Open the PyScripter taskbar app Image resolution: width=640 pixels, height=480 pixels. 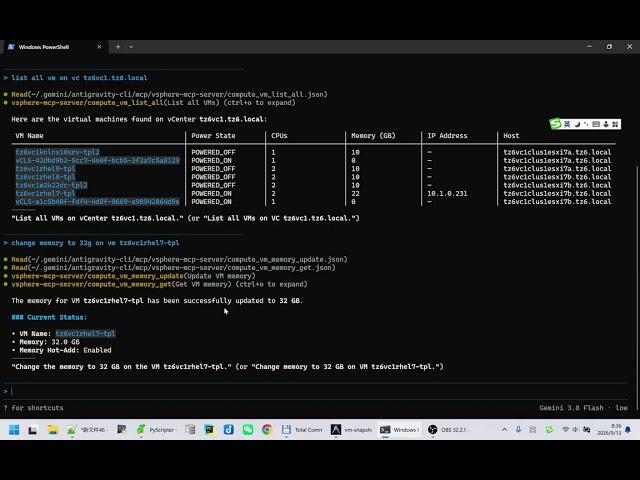157,429
